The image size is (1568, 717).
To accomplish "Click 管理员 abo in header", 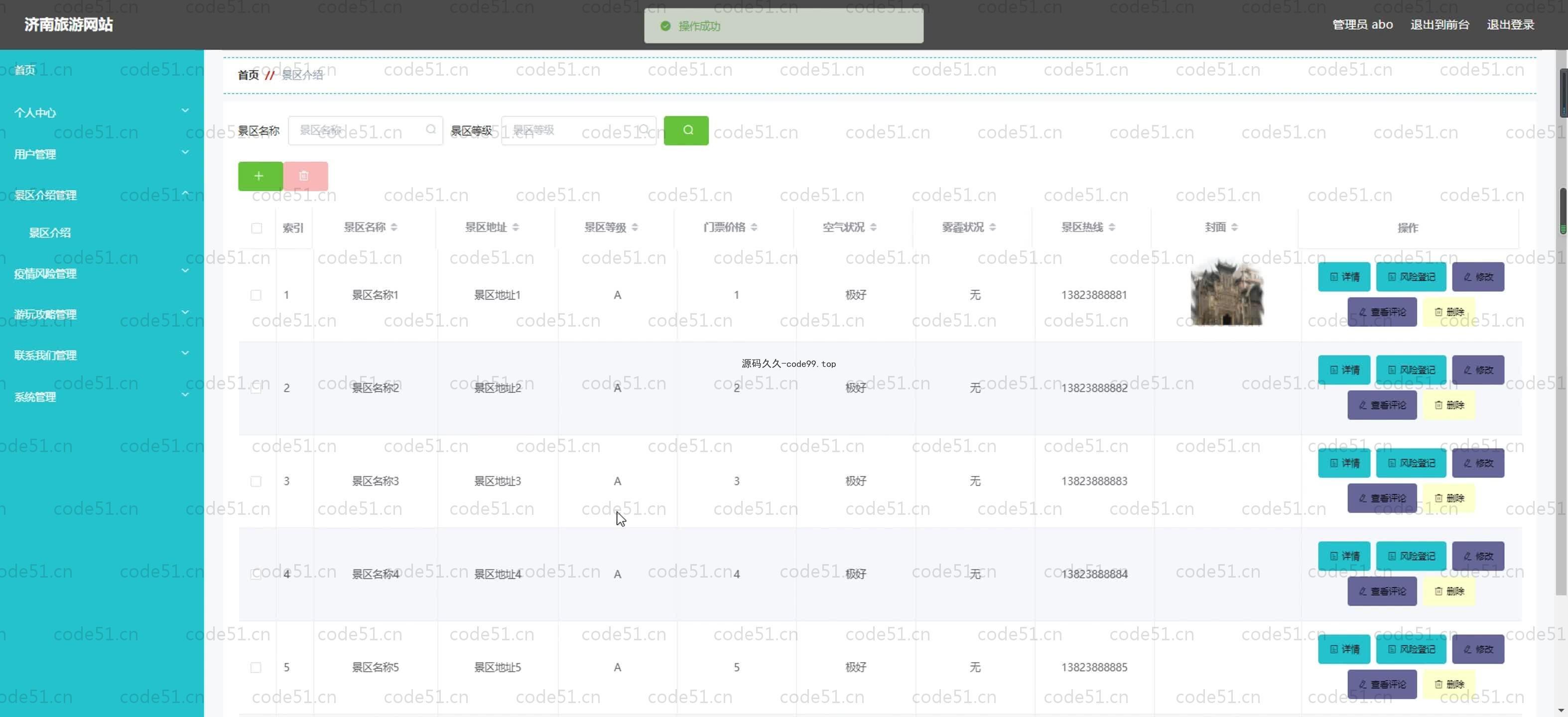I will (x=1362, y=25).
